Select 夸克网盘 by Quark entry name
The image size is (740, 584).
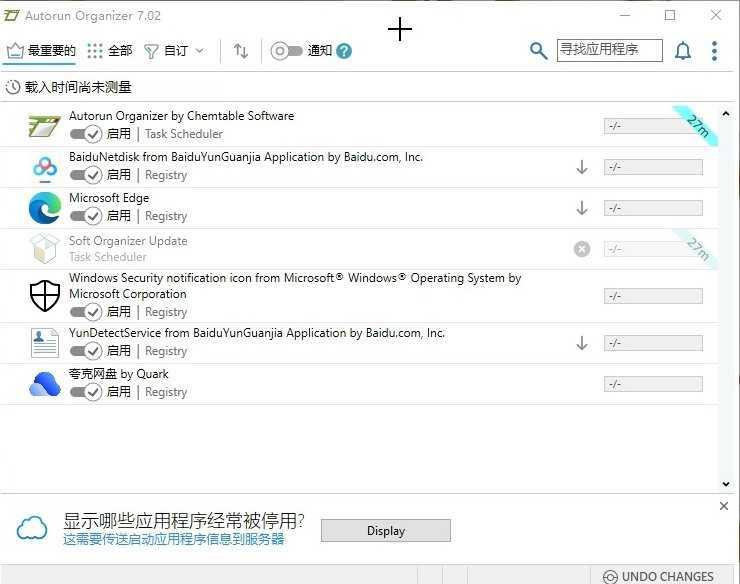pos(118,374)
